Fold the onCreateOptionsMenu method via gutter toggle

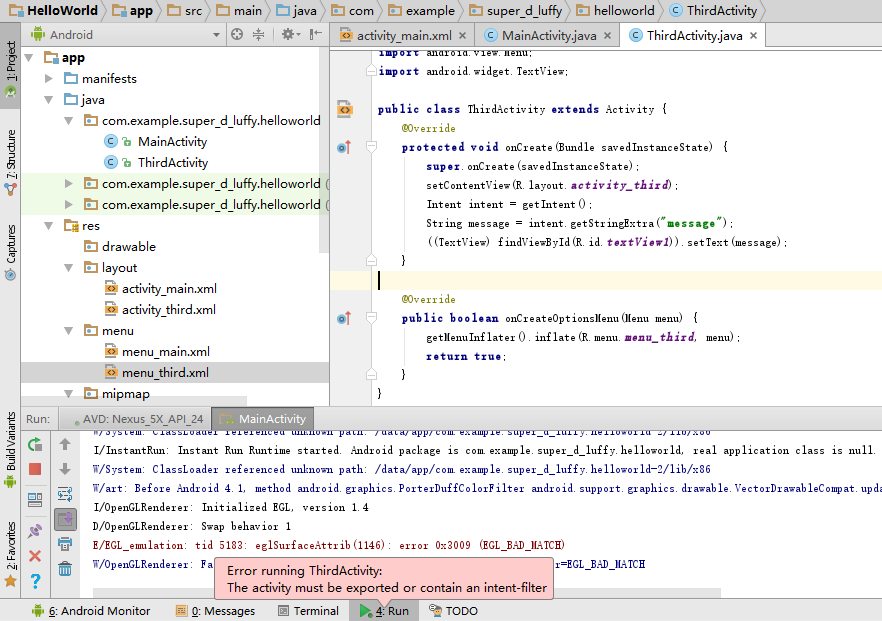(371, 318)
